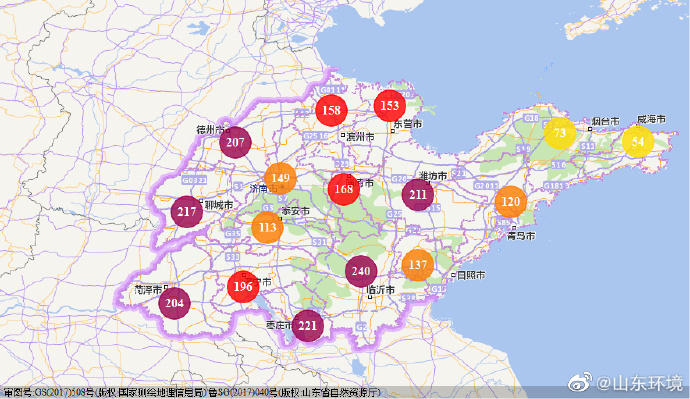Click the orange 120 marker near 青岛市

510,202
